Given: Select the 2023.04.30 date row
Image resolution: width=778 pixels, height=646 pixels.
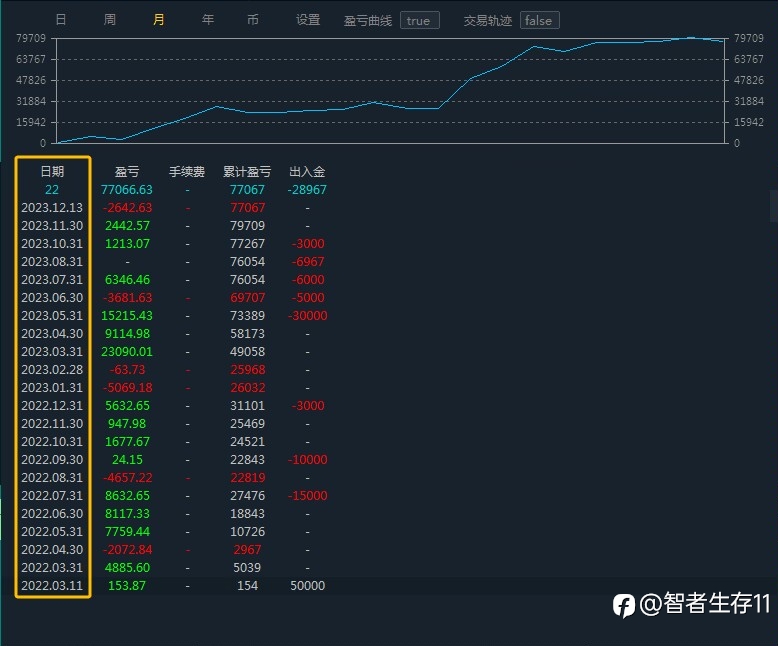Looking at the screenshot, I should [x=52, y=333].
